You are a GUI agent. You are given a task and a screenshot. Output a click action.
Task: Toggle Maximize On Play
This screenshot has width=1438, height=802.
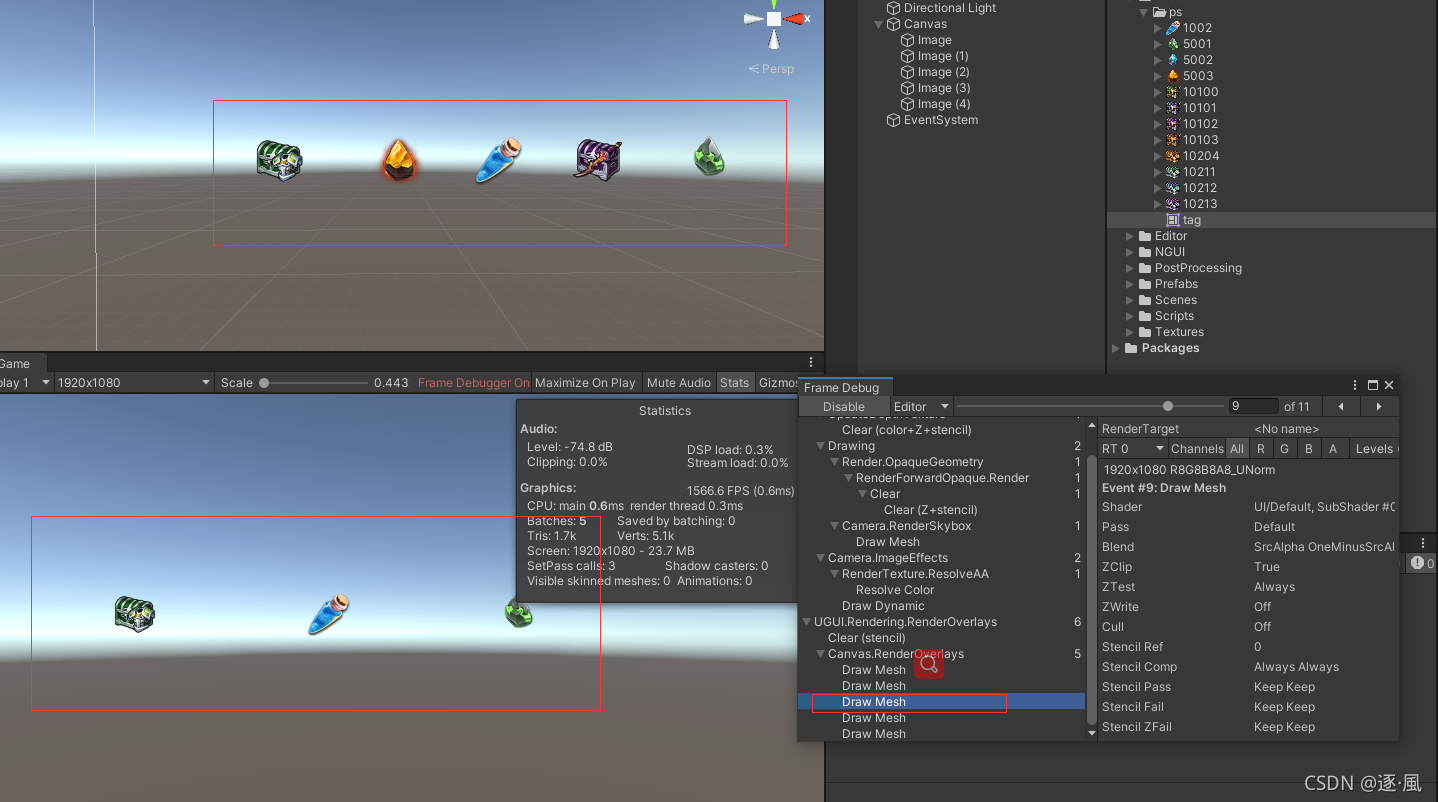[585, 383]
